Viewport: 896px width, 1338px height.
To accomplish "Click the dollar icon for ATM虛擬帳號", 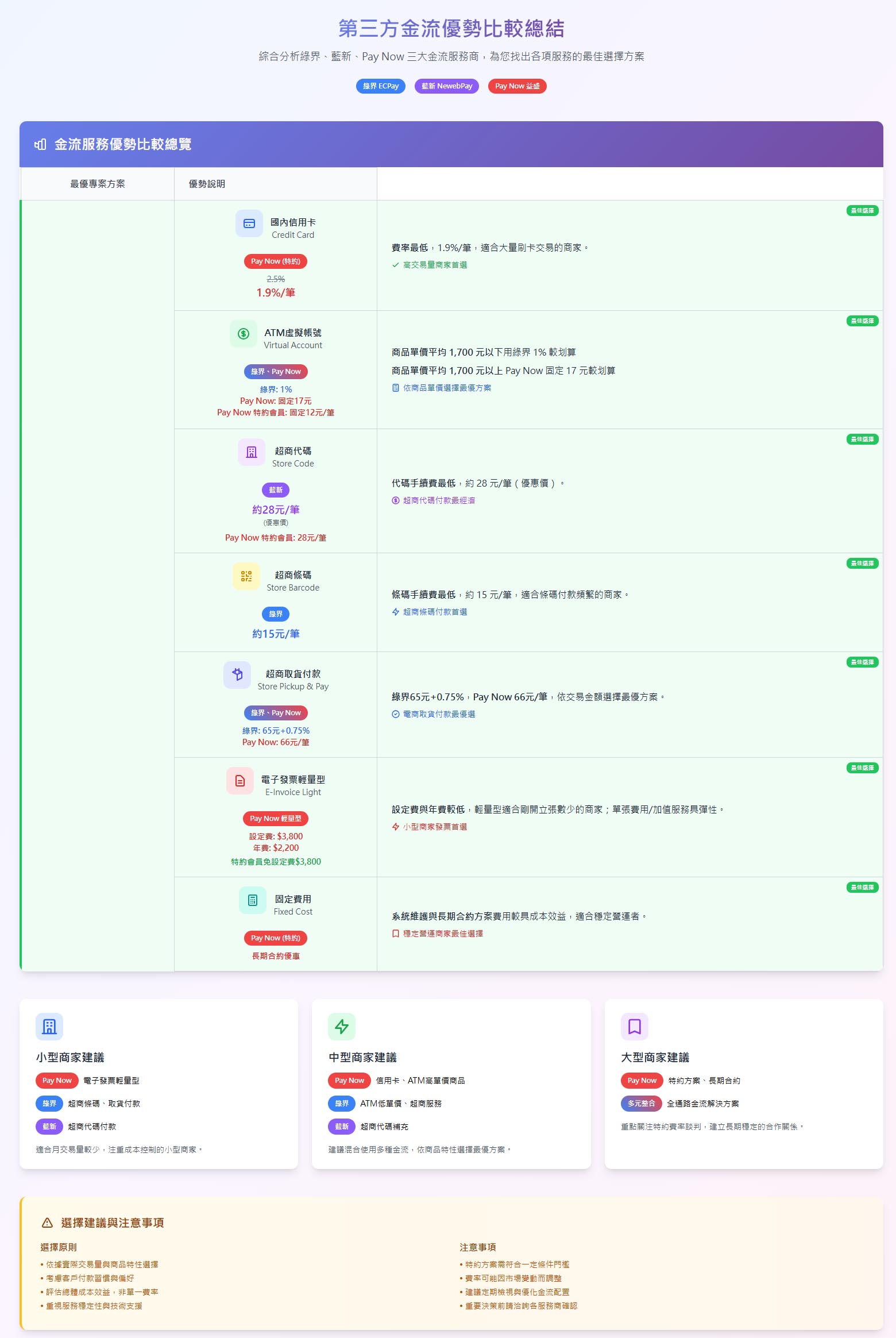I will pos(244,334).
